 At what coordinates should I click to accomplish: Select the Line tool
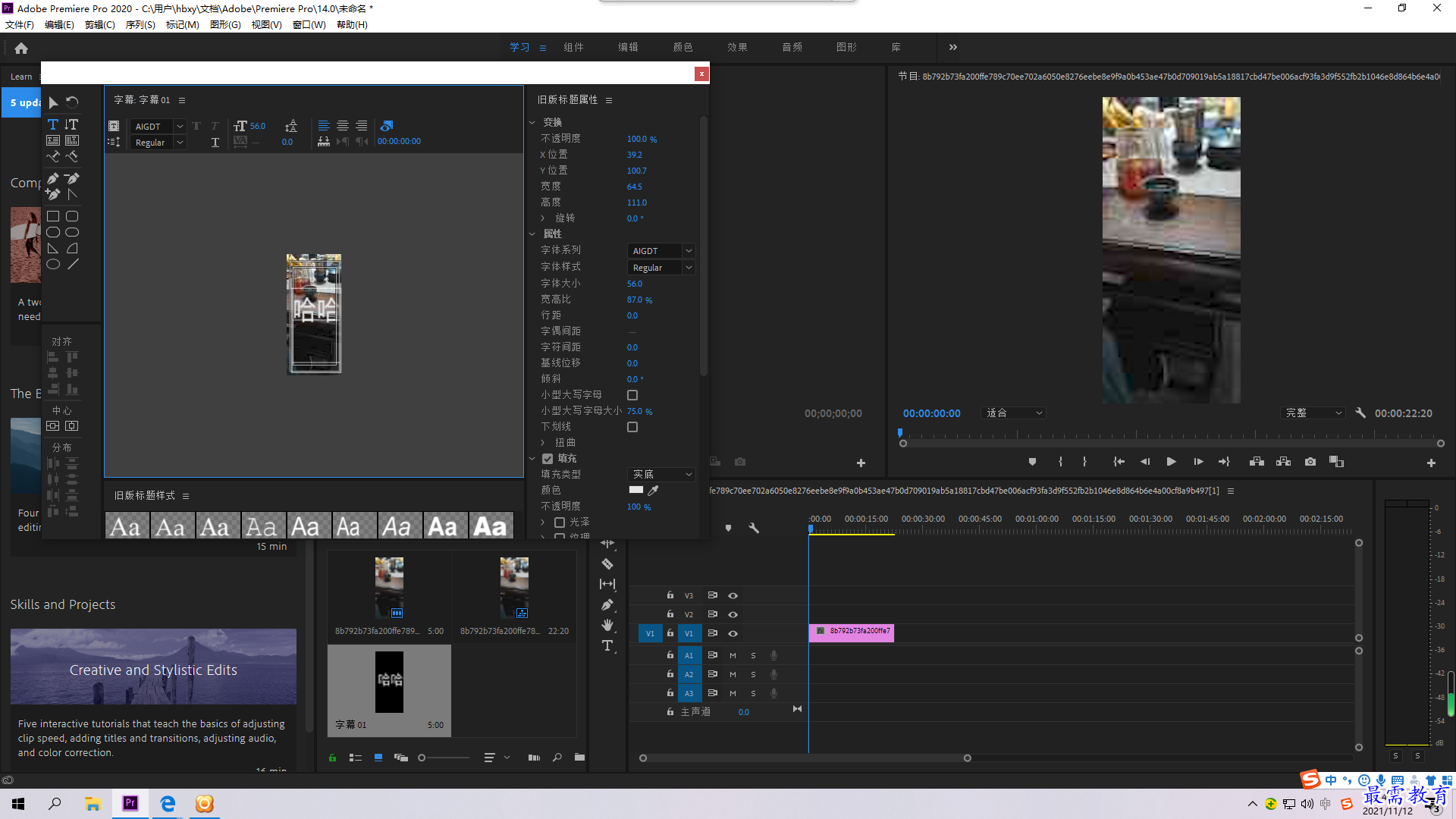tap(72, 265)
